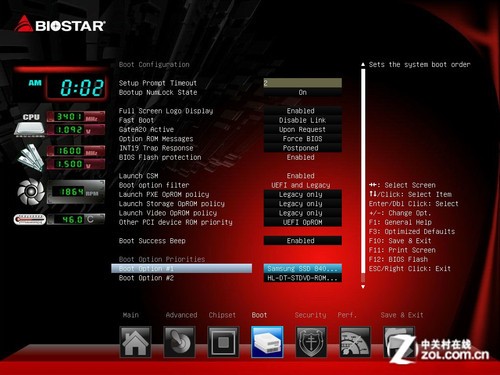The image size is (500, 375).
Task: Select the Setup Prompt Timeout label
Action: pos(158,83)
